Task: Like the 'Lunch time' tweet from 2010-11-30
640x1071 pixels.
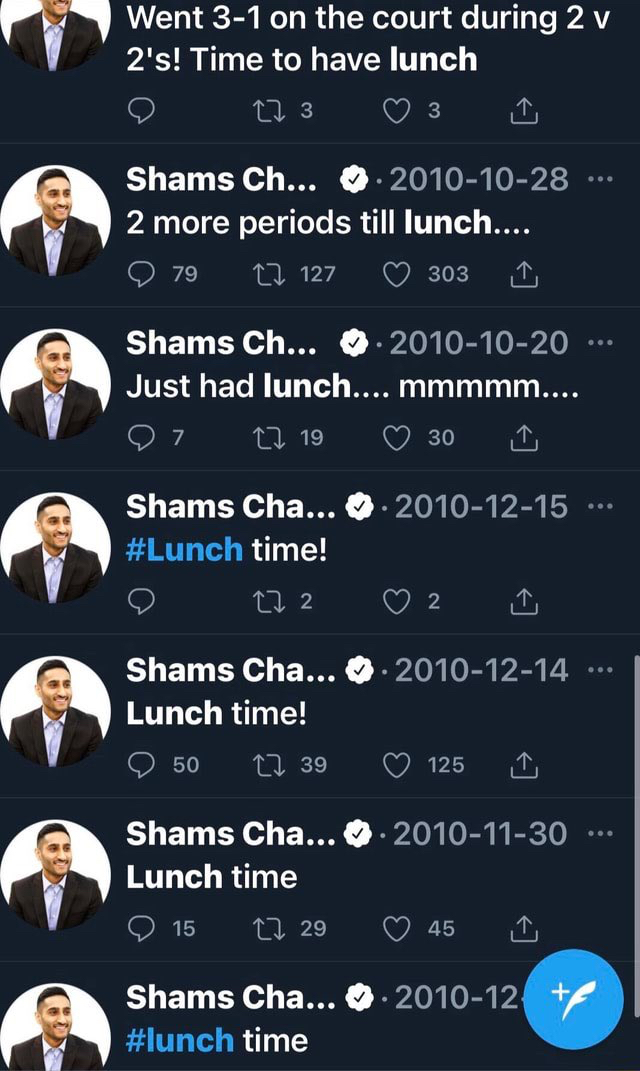Action: pos(397,929)
